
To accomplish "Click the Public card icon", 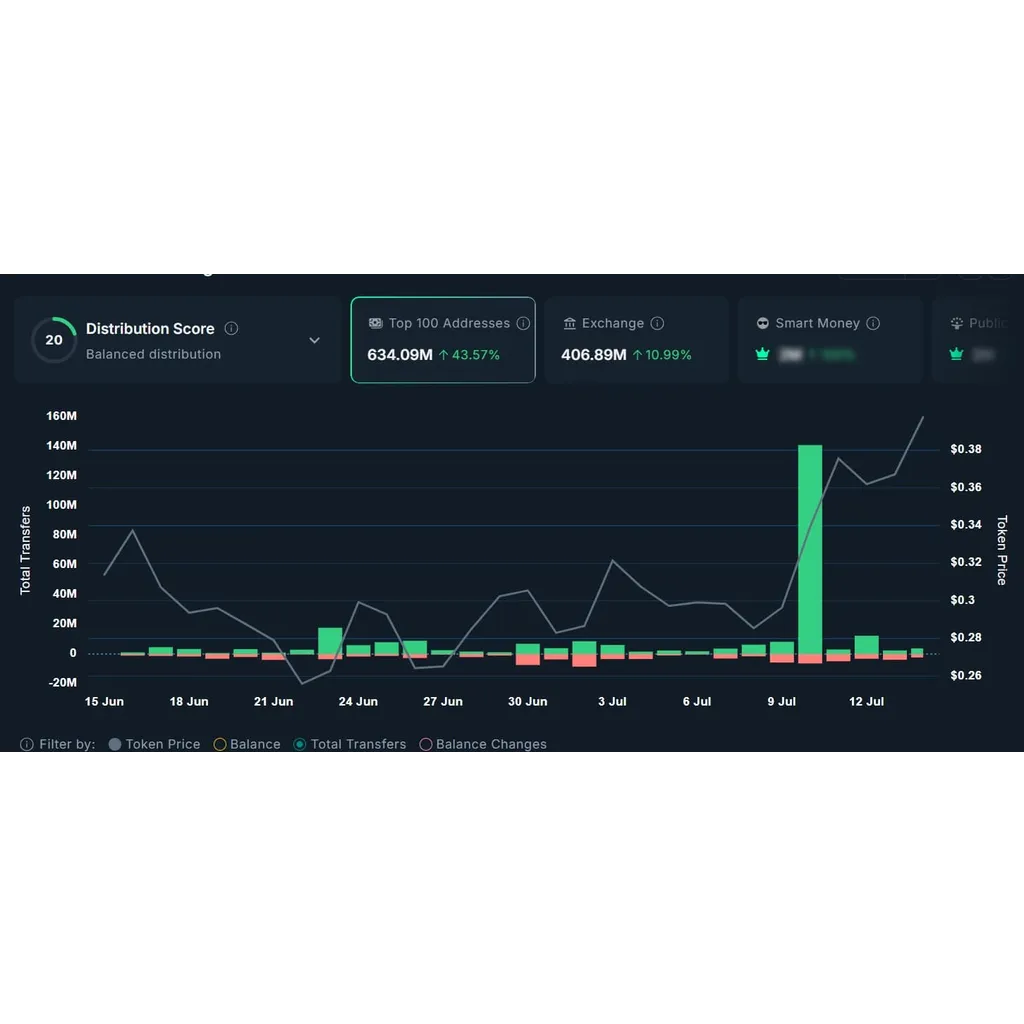I will pos(957,323).
